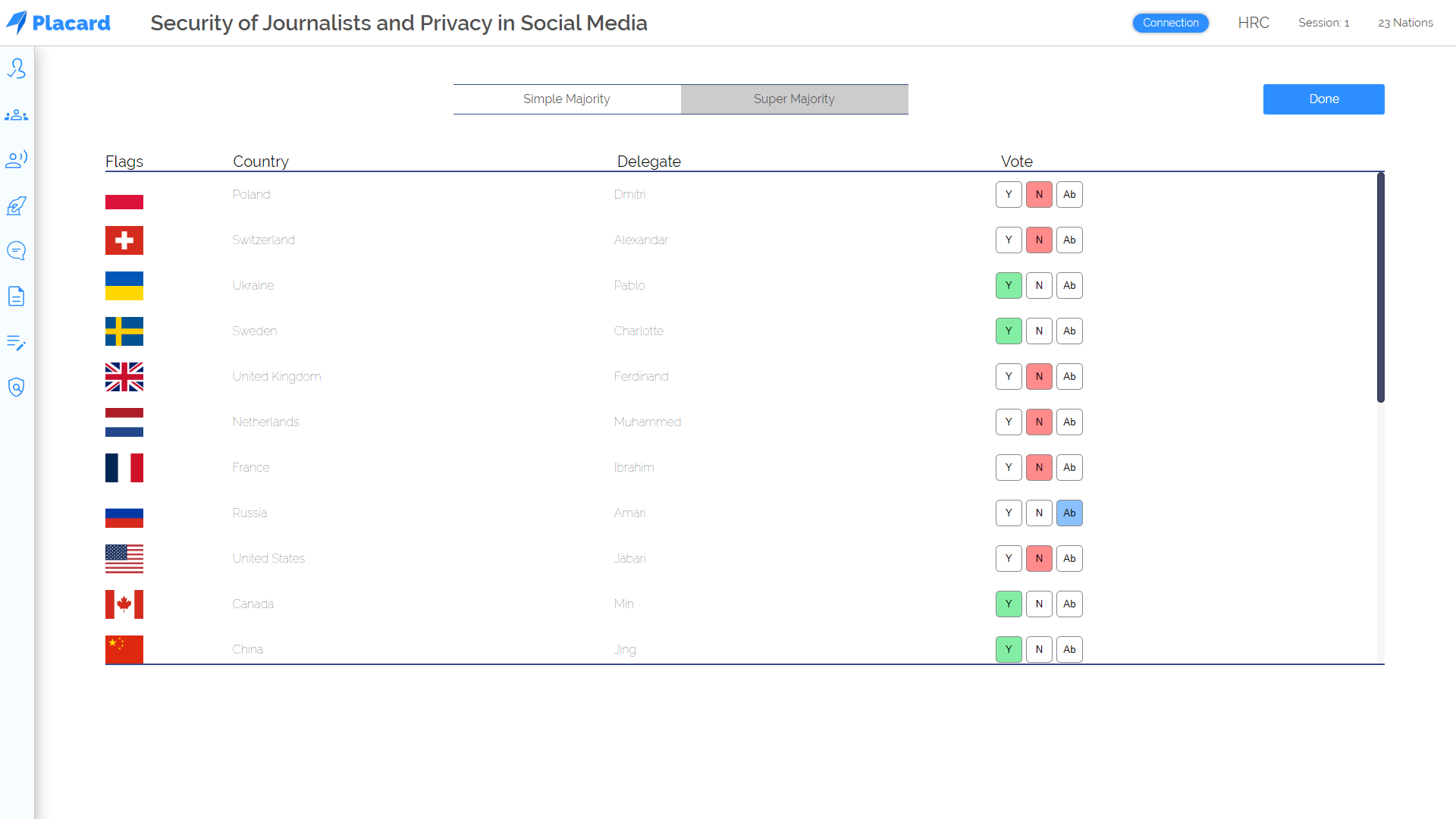Screen dimensions: 1456x819
Task: Open the edit list pencil icon
Action: [x=17, y=343]
